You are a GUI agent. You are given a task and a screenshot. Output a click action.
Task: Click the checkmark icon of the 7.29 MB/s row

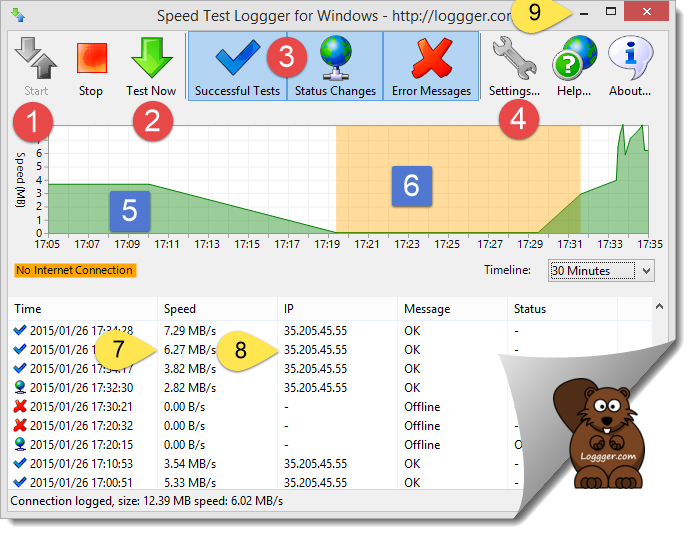click(x=20, y=330)
